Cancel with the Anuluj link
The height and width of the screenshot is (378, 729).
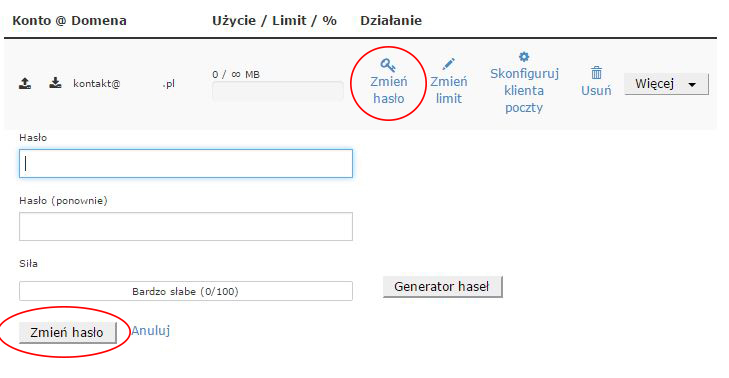click(151, 331)
